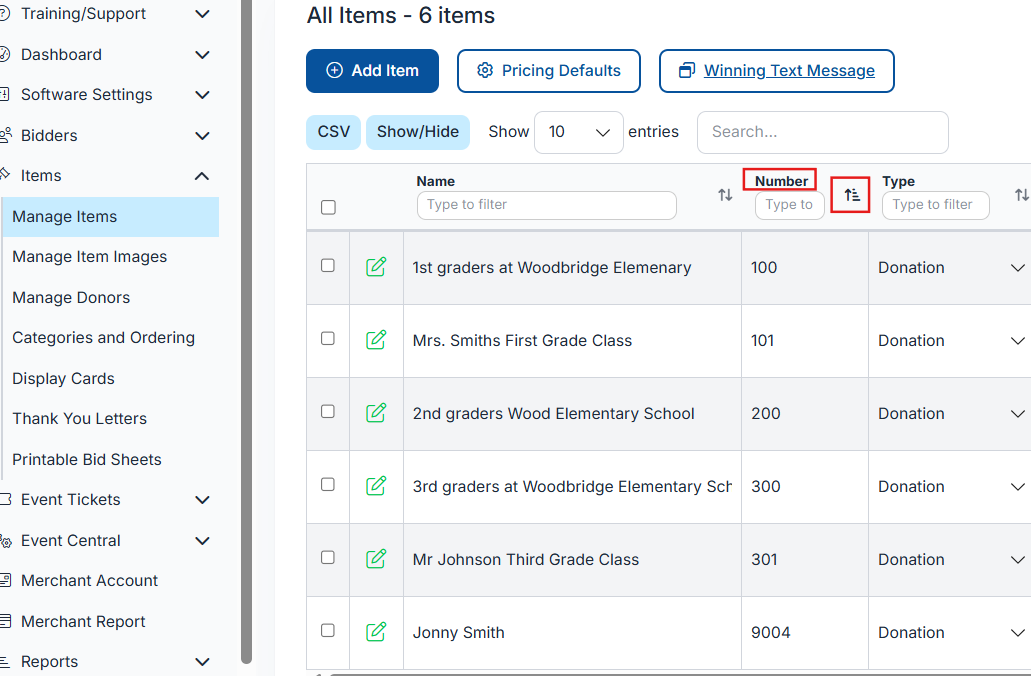1031x676 pixels.
Task: Tick the select-all checkbox in table header
Action: click(328, 208)
